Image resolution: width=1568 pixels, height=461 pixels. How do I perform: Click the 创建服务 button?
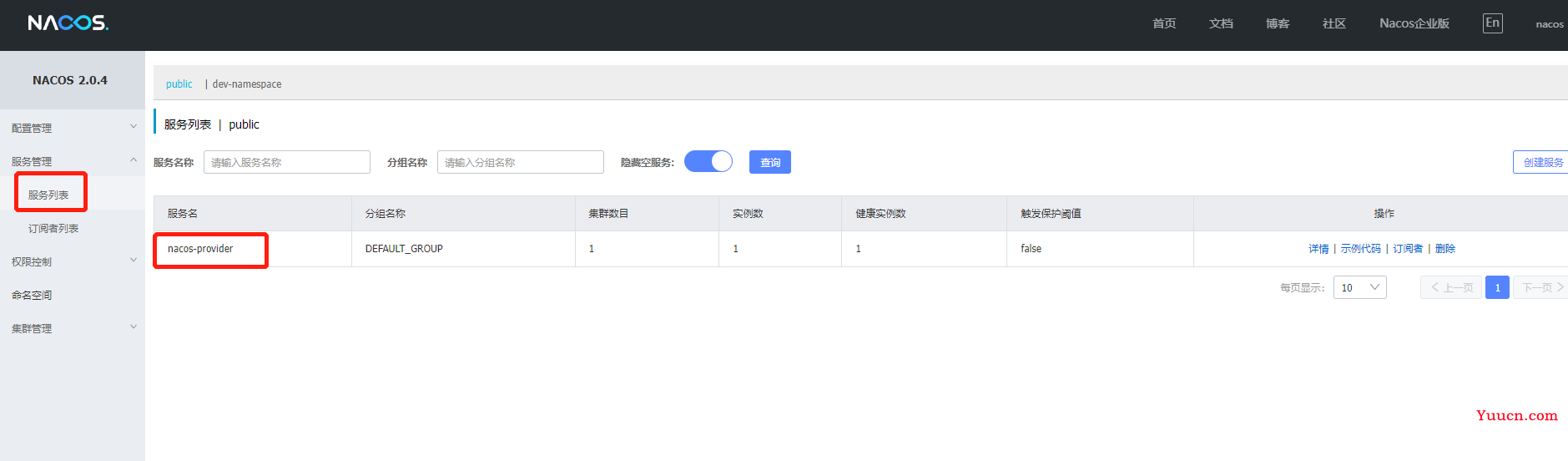point(1542,162)
